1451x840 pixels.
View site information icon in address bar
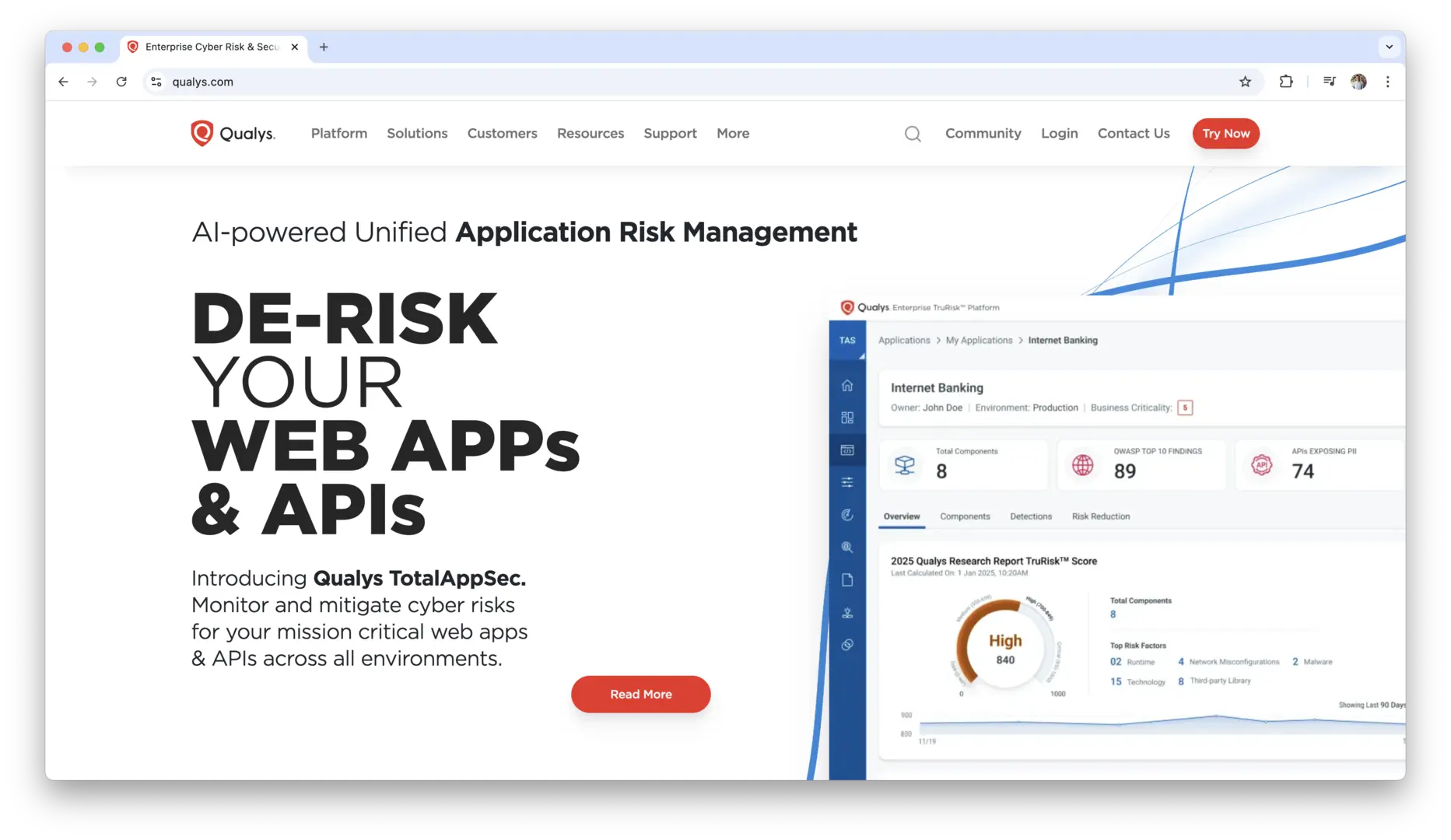click(x=156, y=82)
